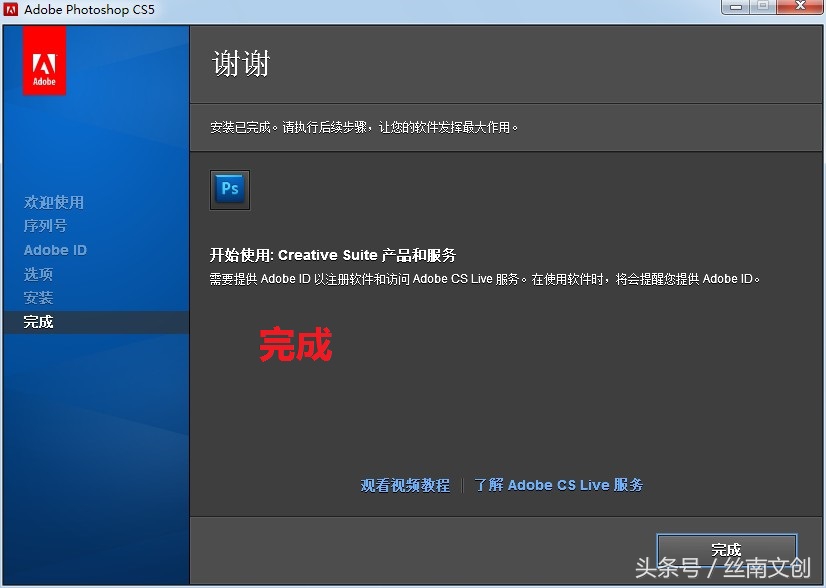Open the 了解 Adobe CS Live 服务 link
Viewport: 826px width, 588px height.
tap(560, 484)
